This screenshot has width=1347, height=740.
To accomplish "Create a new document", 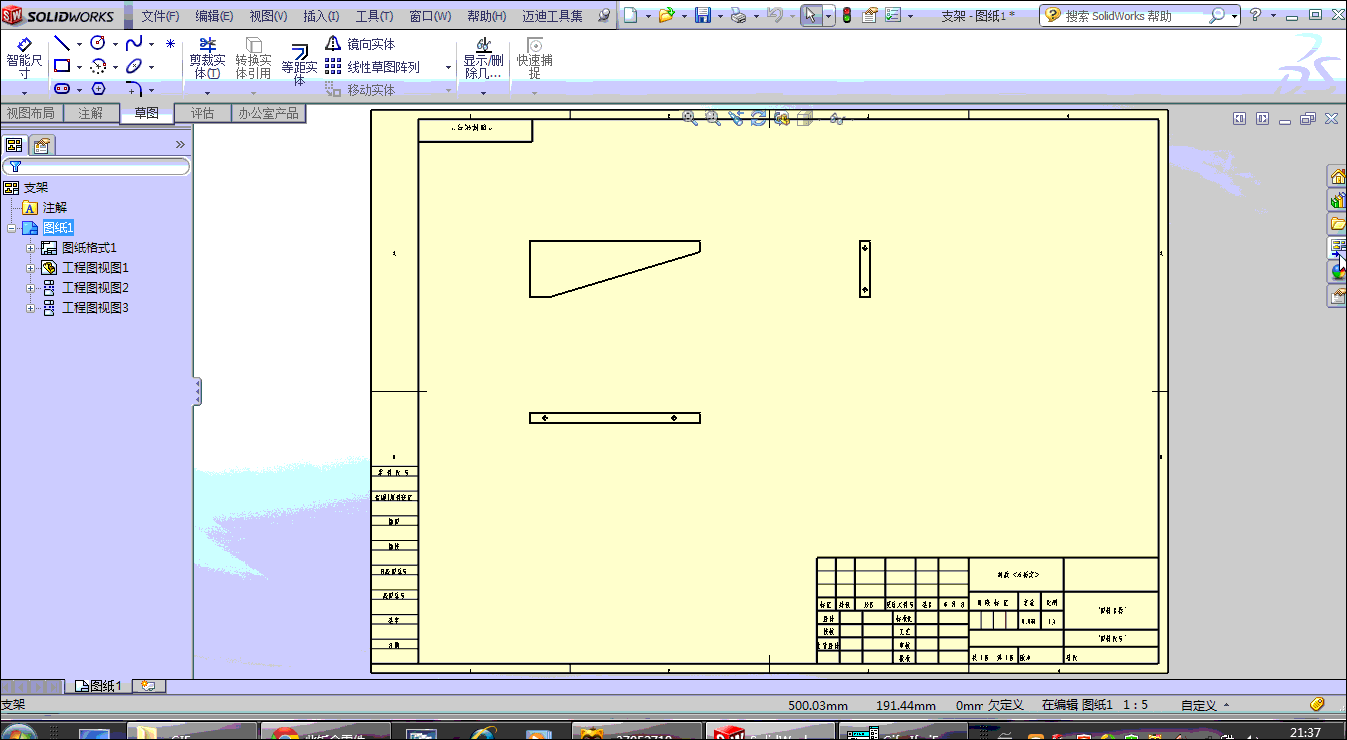I will coord(630,15).
